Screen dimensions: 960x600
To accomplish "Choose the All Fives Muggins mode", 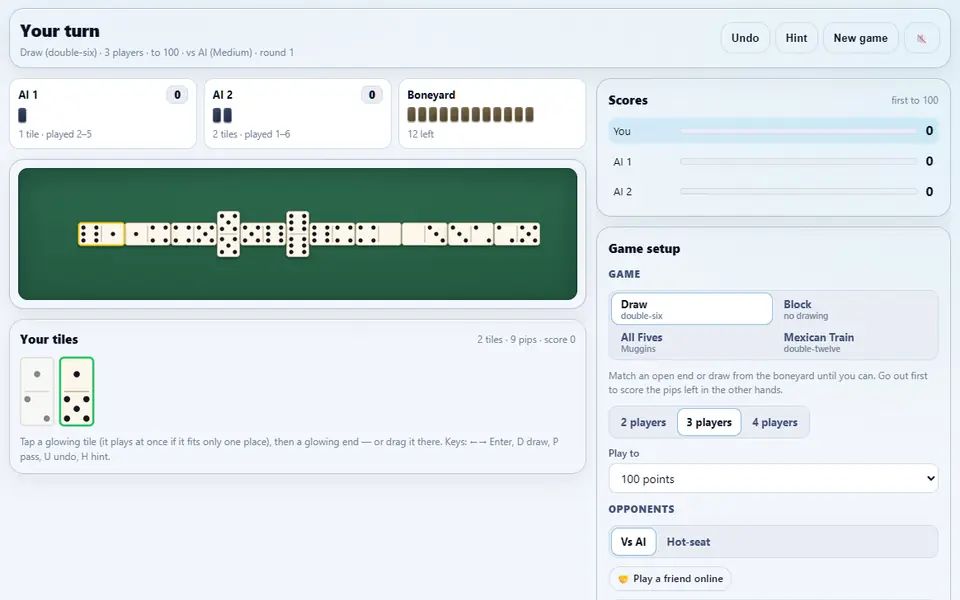I will 692,342.
